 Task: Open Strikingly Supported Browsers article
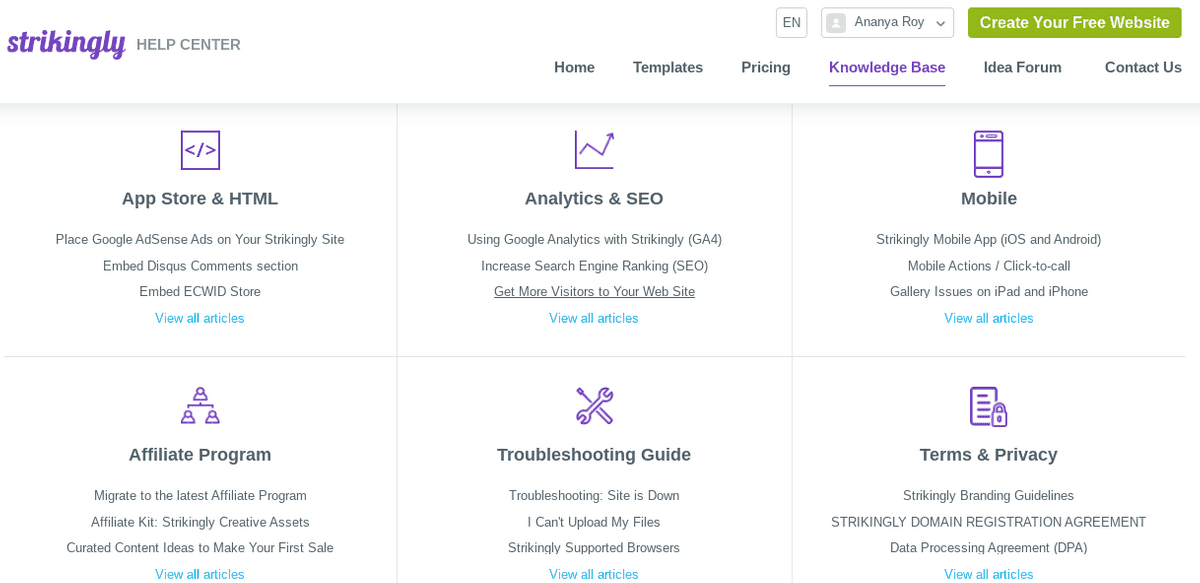point(594,548)
